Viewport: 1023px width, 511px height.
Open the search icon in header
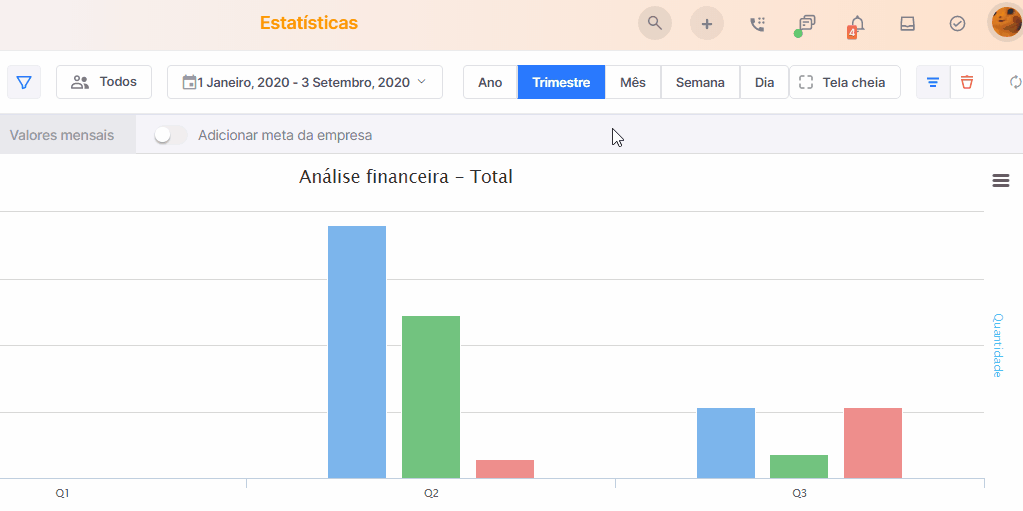coord(654,23)
